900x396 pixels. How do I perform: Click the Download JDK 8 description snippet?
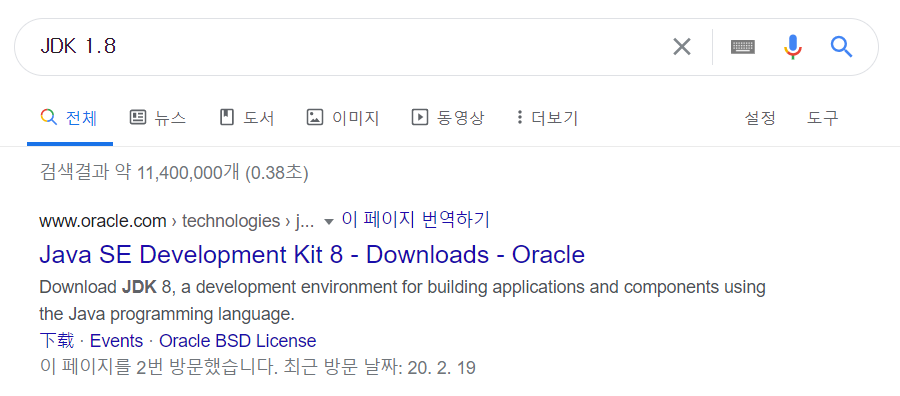pos(402,301)
